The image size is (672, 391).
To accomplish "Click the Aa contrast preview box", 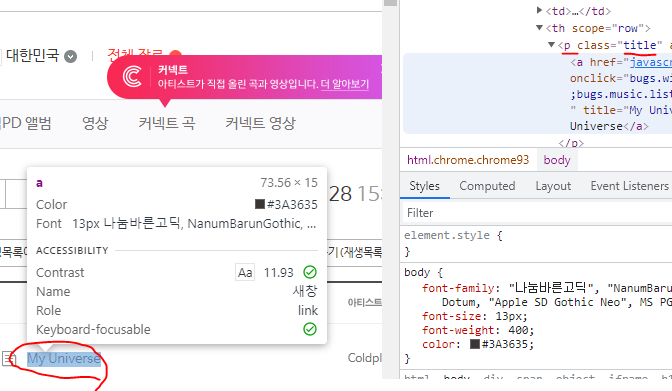I will click(x=245, y=272).
